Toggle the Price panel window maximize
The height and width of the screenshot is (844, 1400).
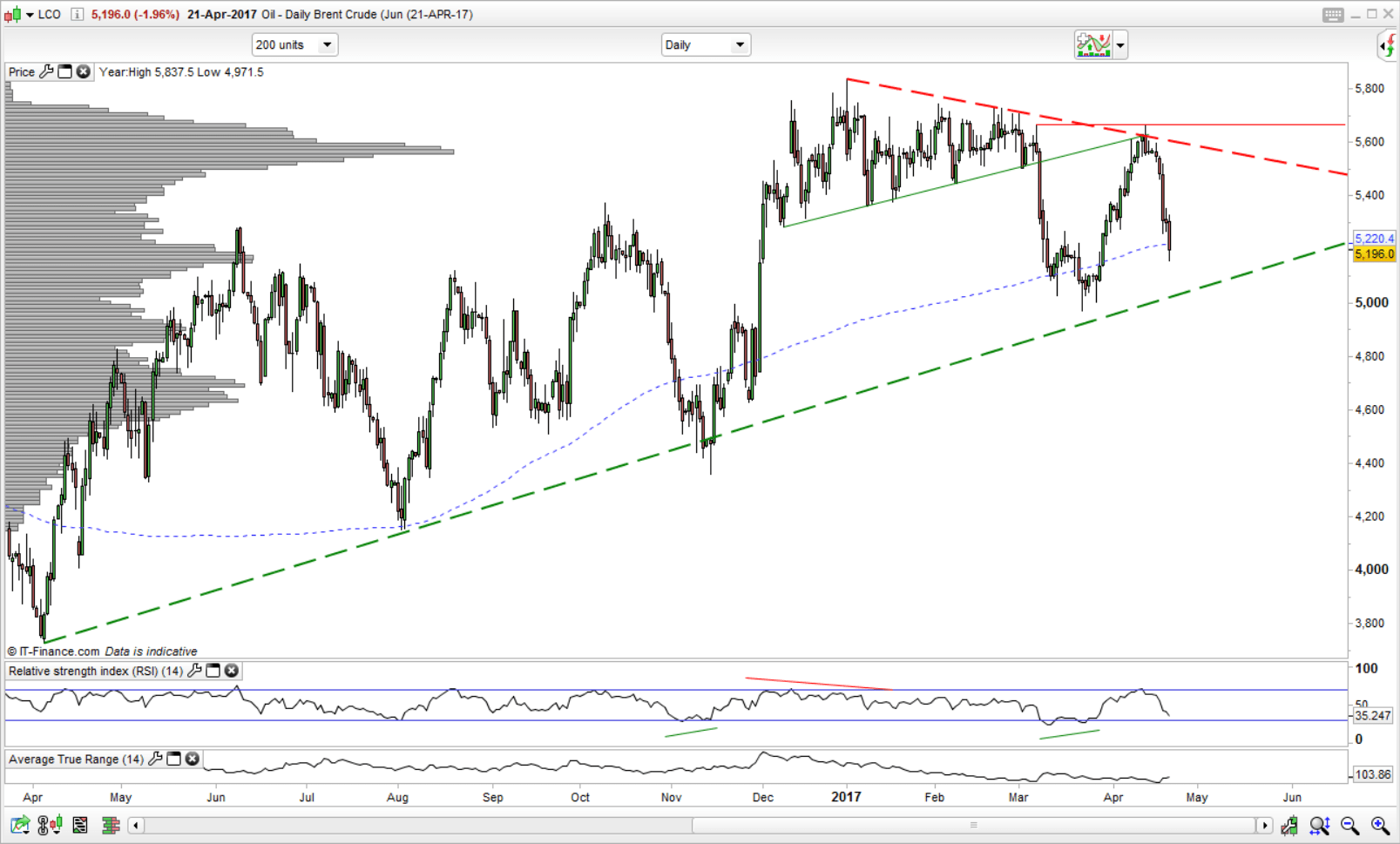65,72
